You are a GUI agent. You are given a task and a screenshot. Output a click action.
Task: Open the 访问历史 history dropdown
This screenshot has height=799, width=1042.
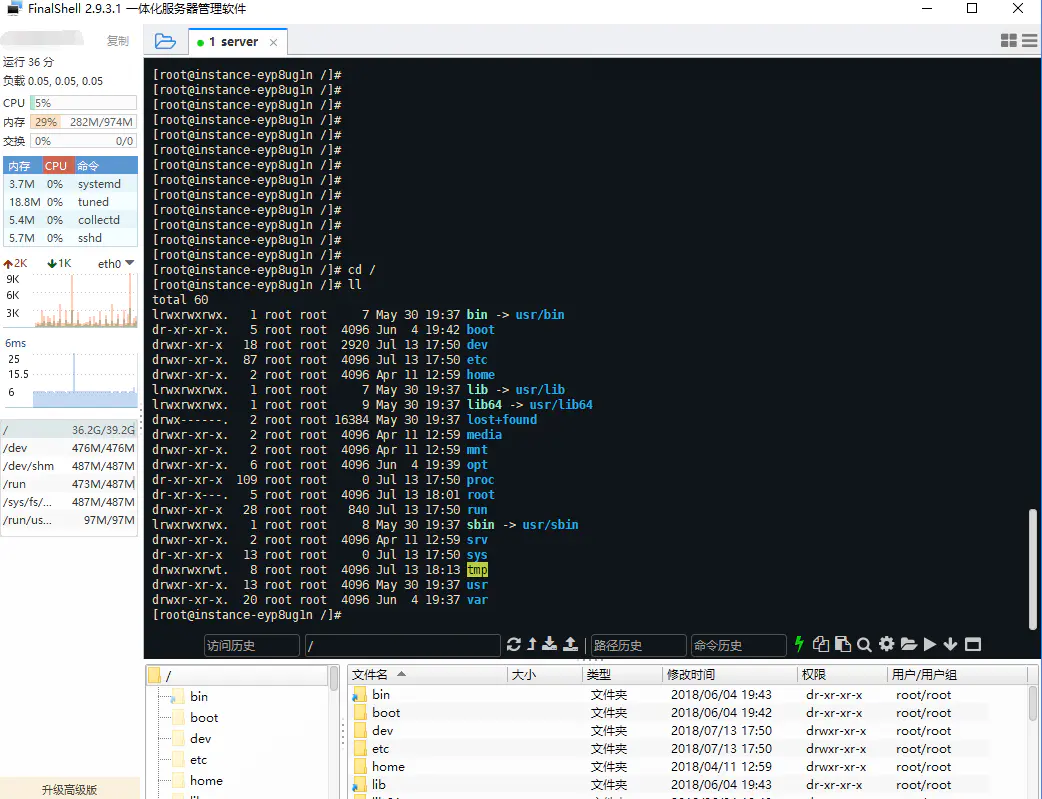(252, 645)
